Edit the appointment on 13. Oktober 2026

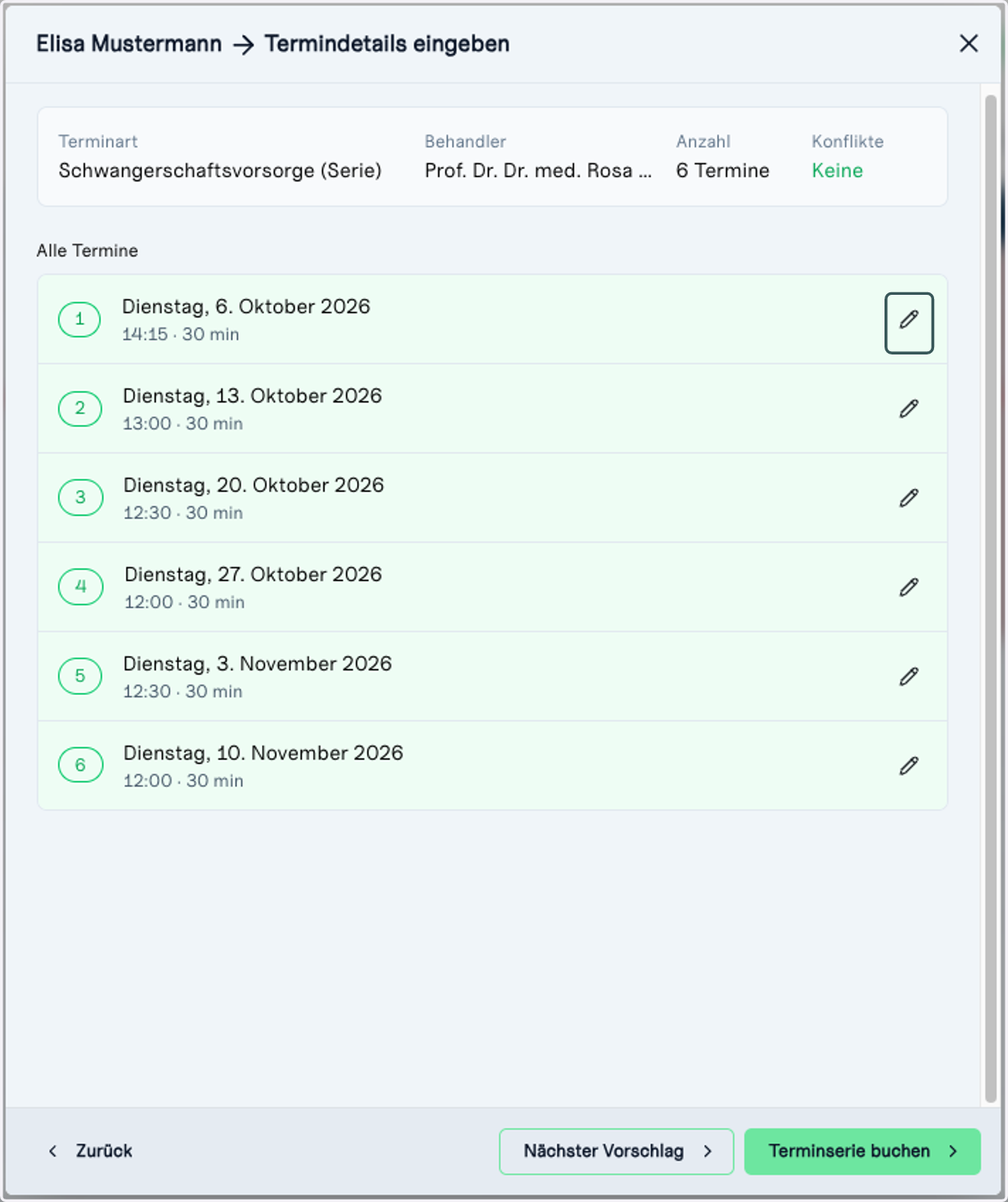(909, 409)
